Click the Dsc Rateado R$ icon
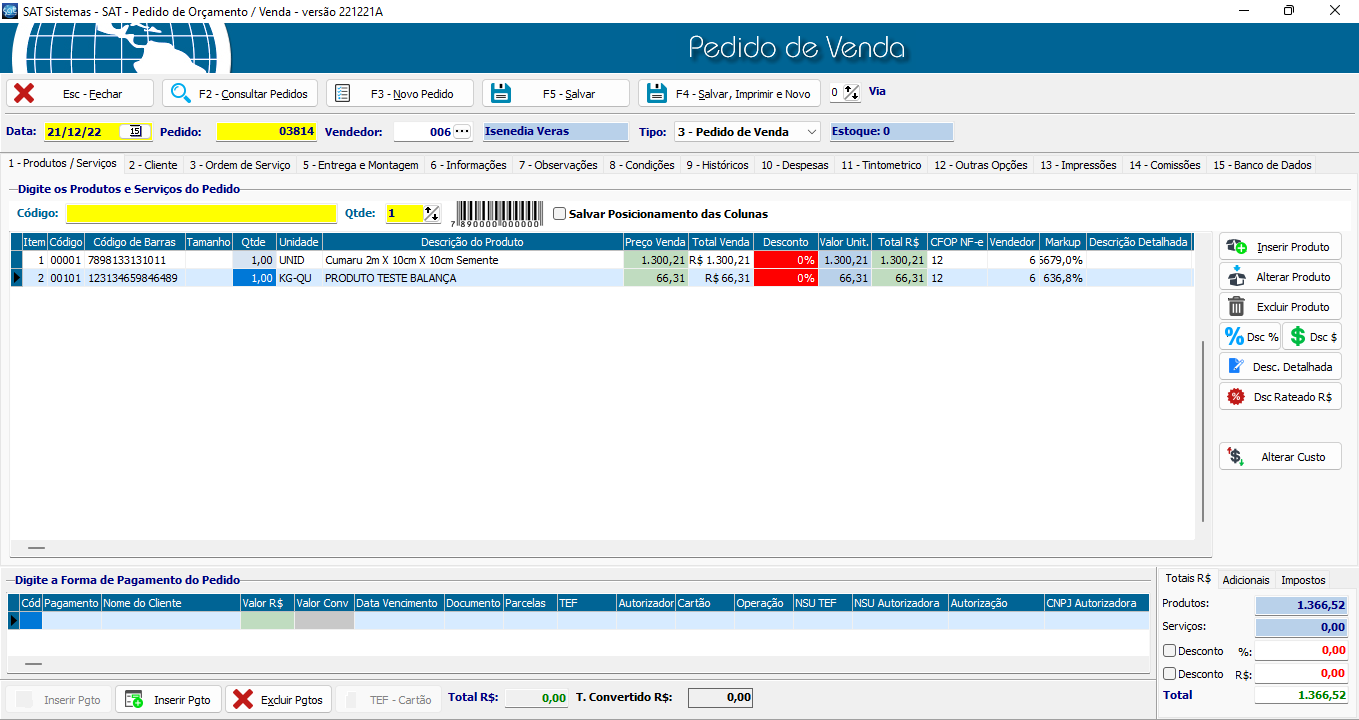The height and width of the screenshot is (720, 1359). 1237,397
